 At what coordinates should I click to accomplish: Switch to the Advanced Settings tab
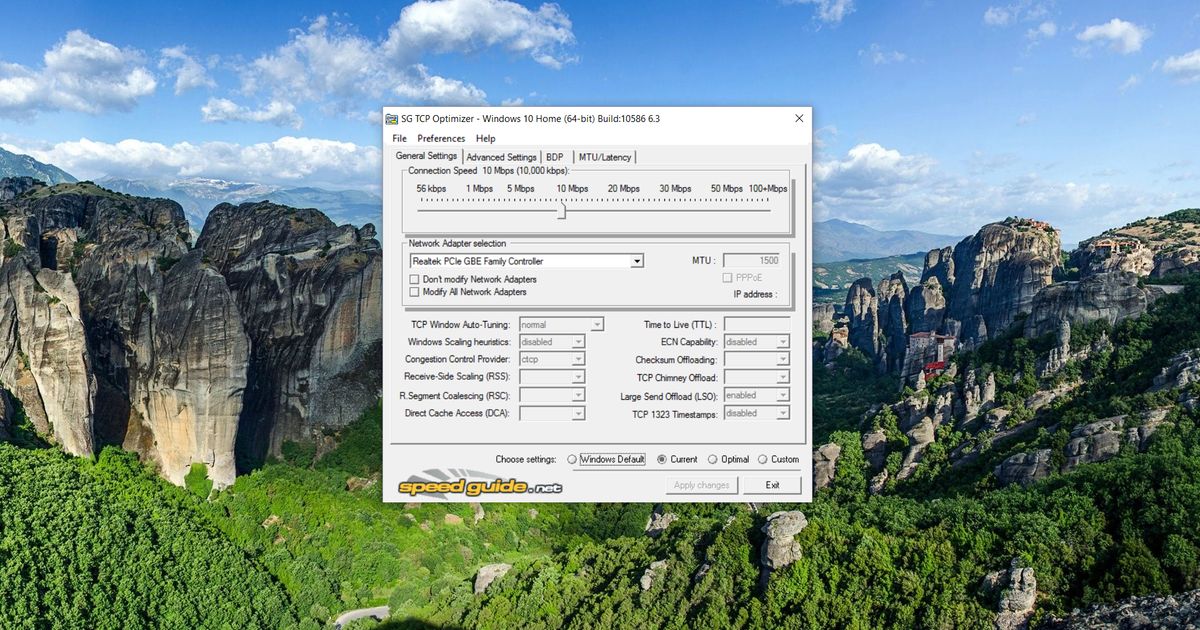tap(501, 157)
